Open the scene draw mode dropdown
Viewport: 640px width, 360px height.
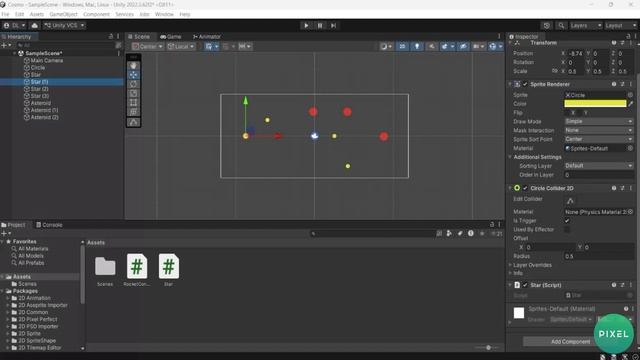click(x=386, y=47)
